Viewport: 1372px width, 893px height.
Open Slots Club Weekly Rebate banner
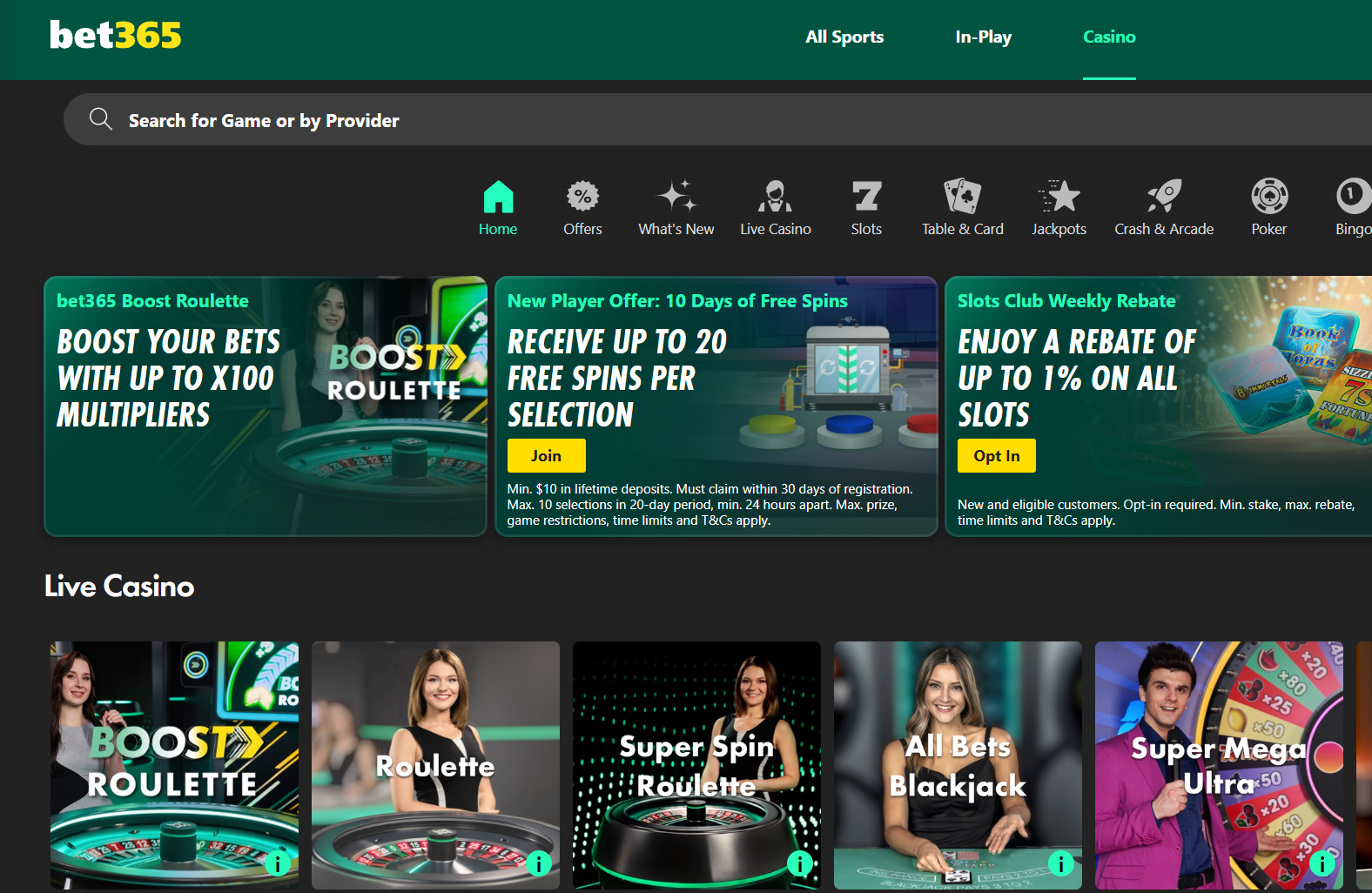(1159, 406)
